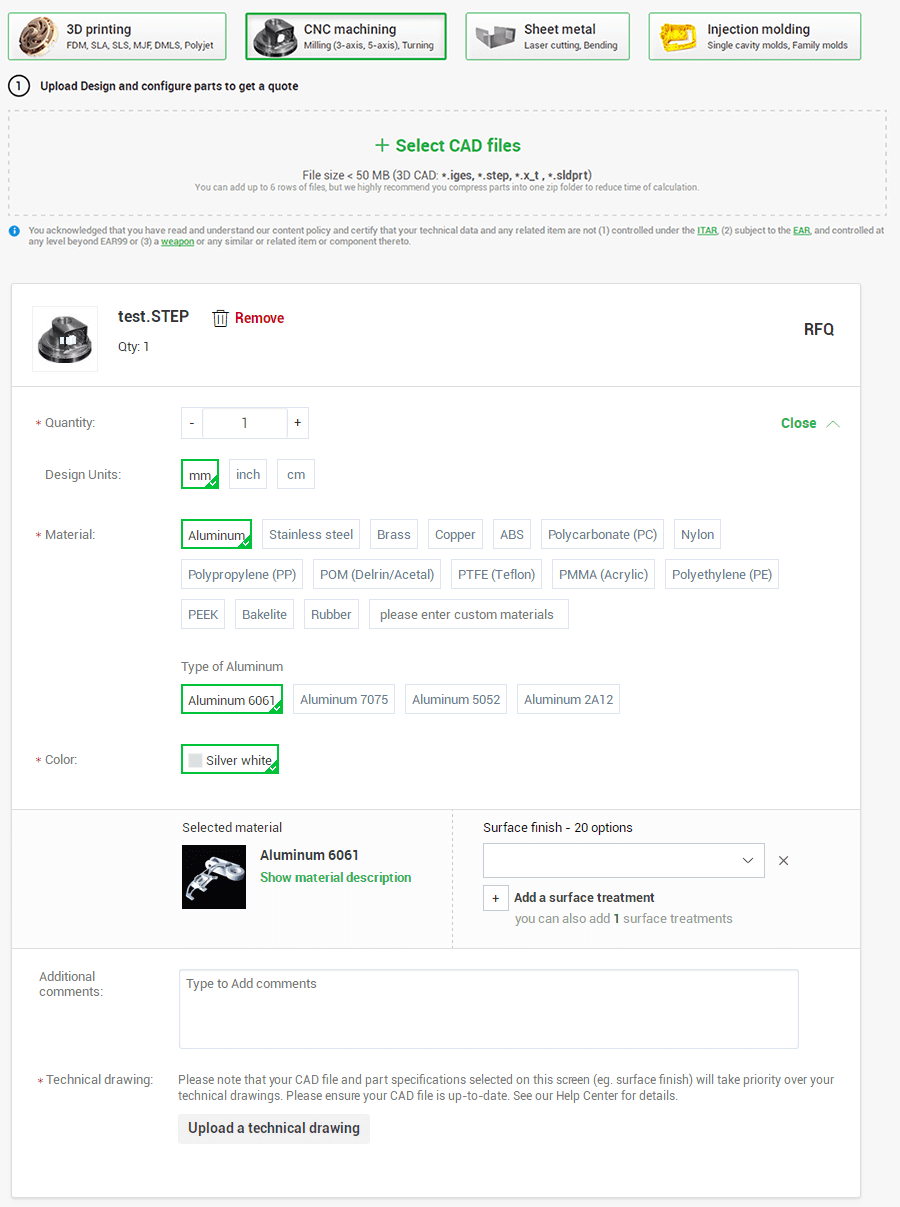
Task: Select inch as design units
Action: point(248,475)
